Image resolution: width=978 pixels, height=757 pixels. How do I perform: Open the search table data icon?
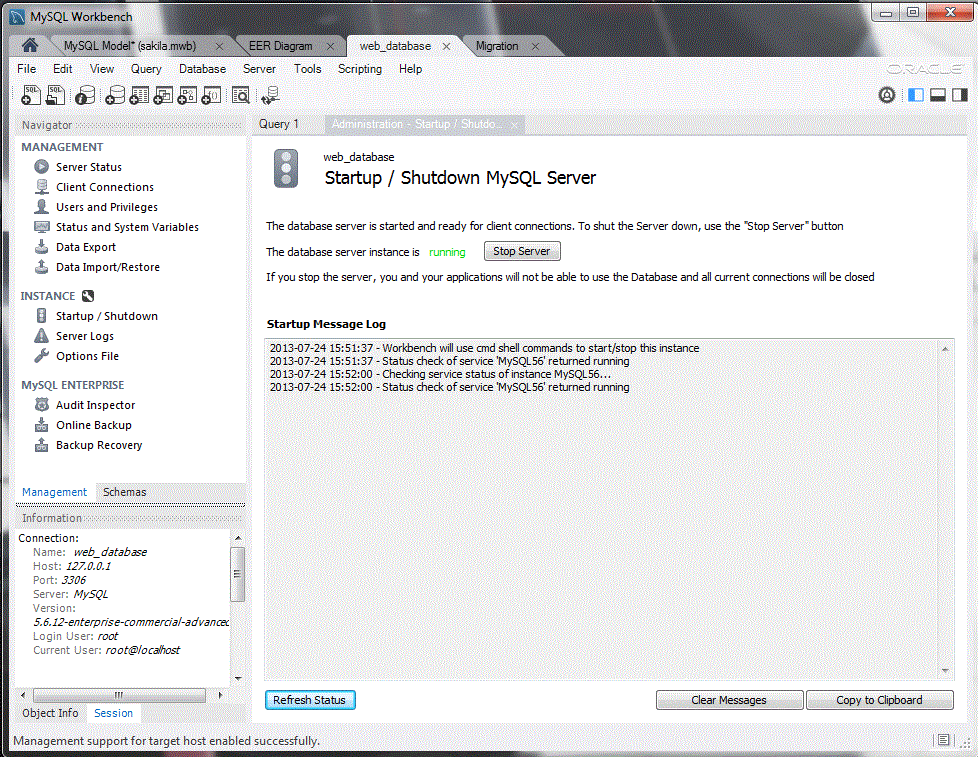click(x=241, y=95)
